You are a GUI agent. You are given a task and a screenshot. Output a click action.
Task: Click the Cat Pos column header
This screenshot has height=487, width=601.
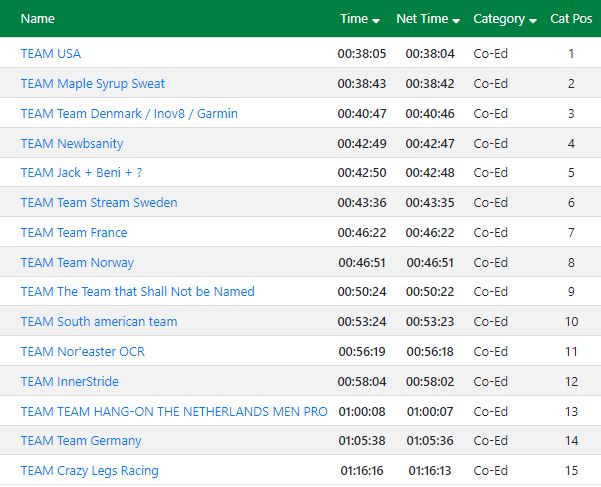coord(571,19)
